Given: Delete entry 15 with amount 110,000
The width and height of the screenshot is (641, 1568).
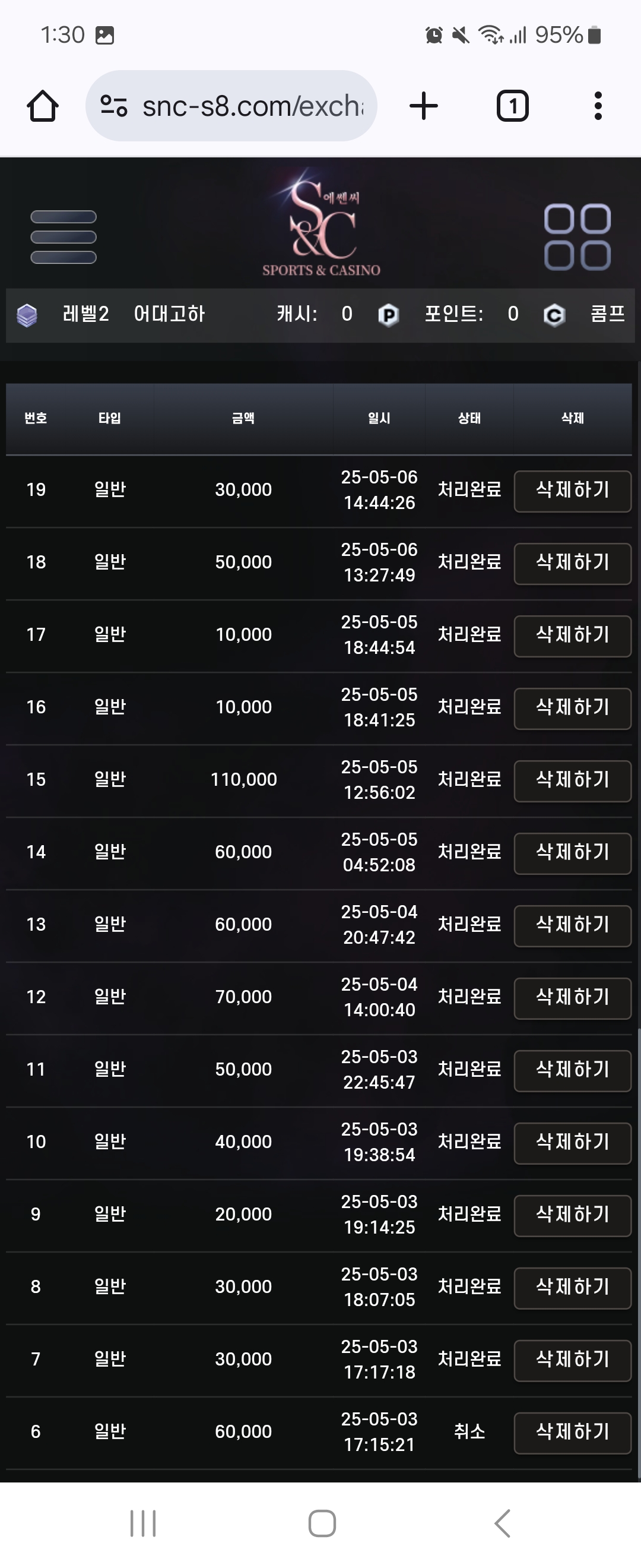Looking at the screenshot, I should 572,780.
